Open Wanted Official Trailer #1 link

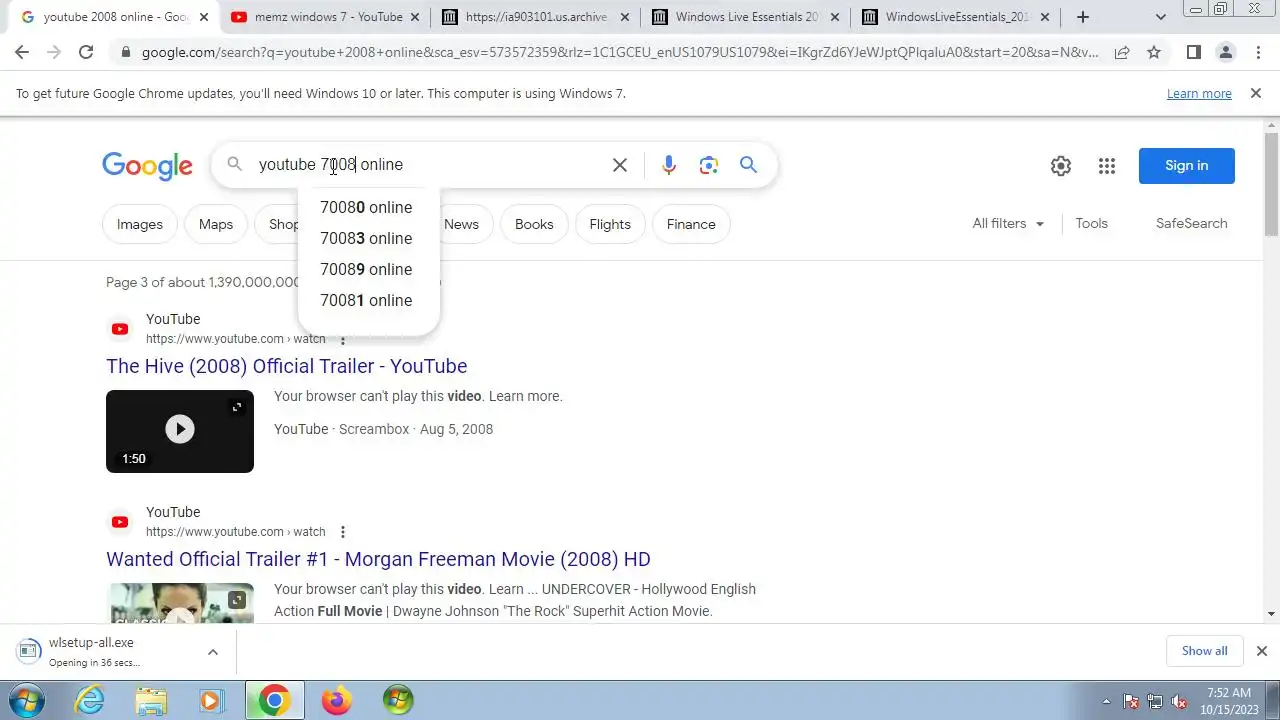tap(378, 559)
